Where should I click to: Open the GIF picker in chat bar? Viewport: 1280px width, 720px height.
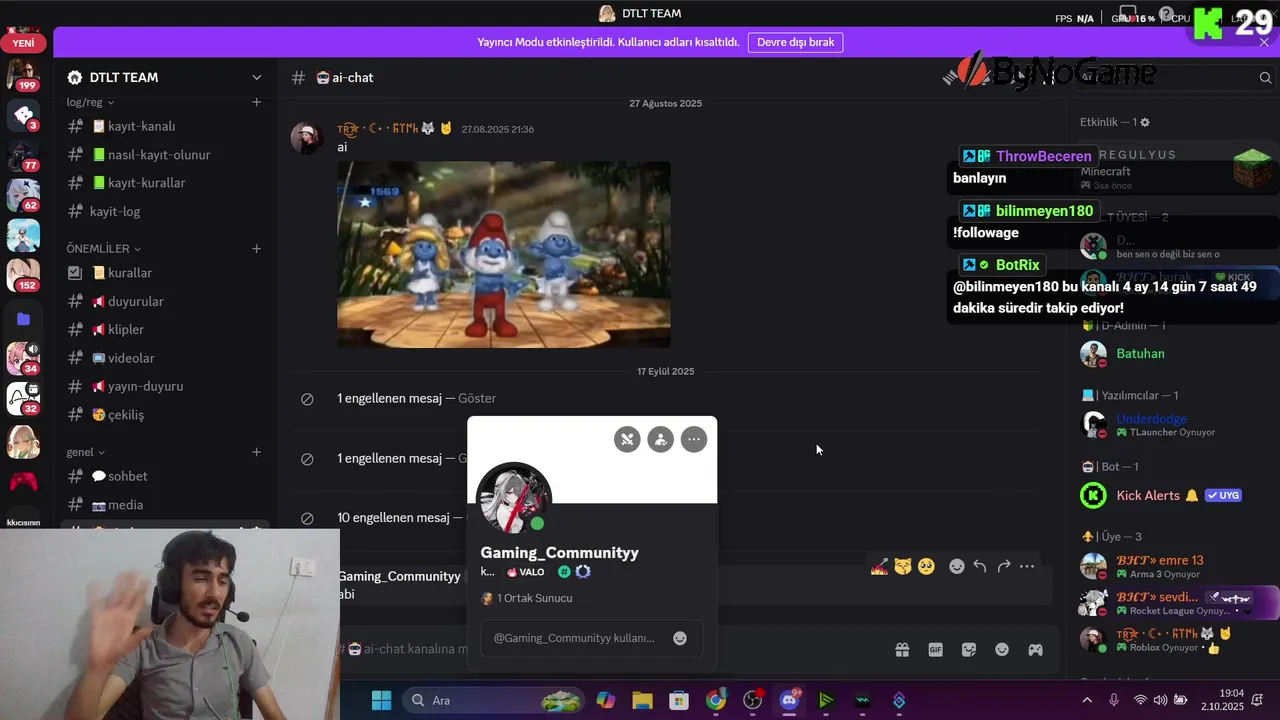pyautogui.click(x=936, y=650)
